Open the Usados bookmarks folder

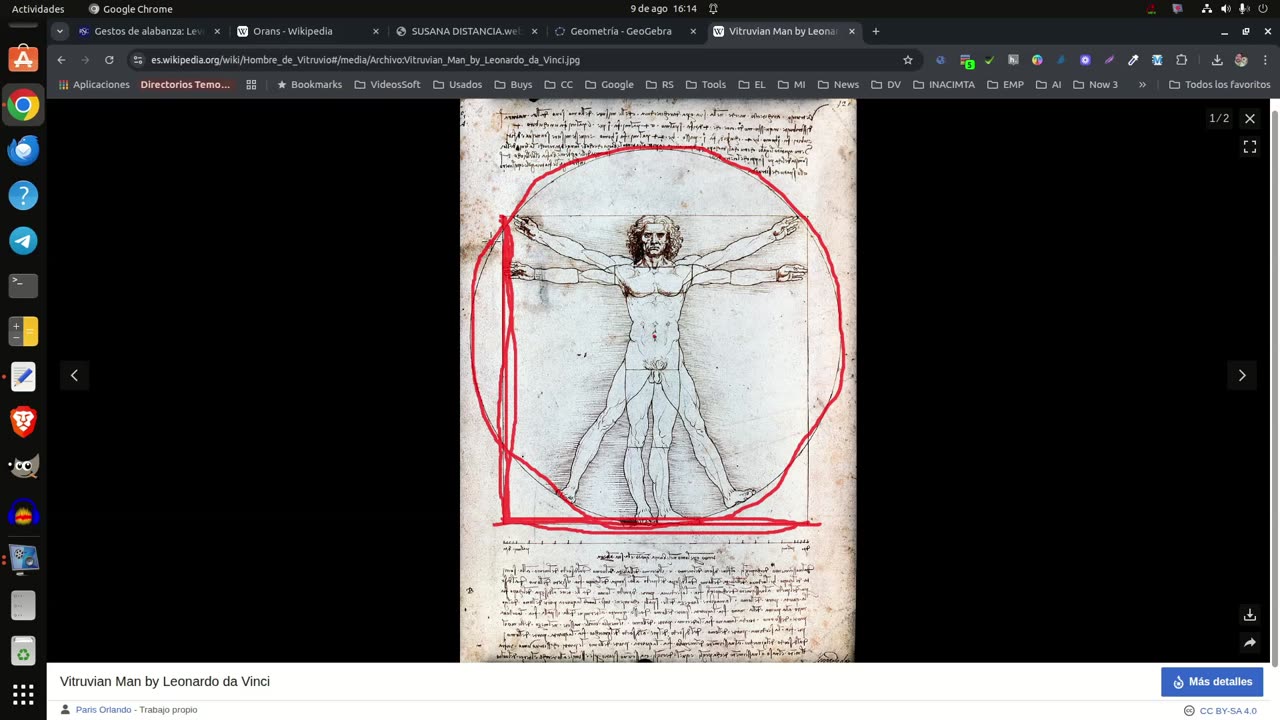(x=458, y=85)
